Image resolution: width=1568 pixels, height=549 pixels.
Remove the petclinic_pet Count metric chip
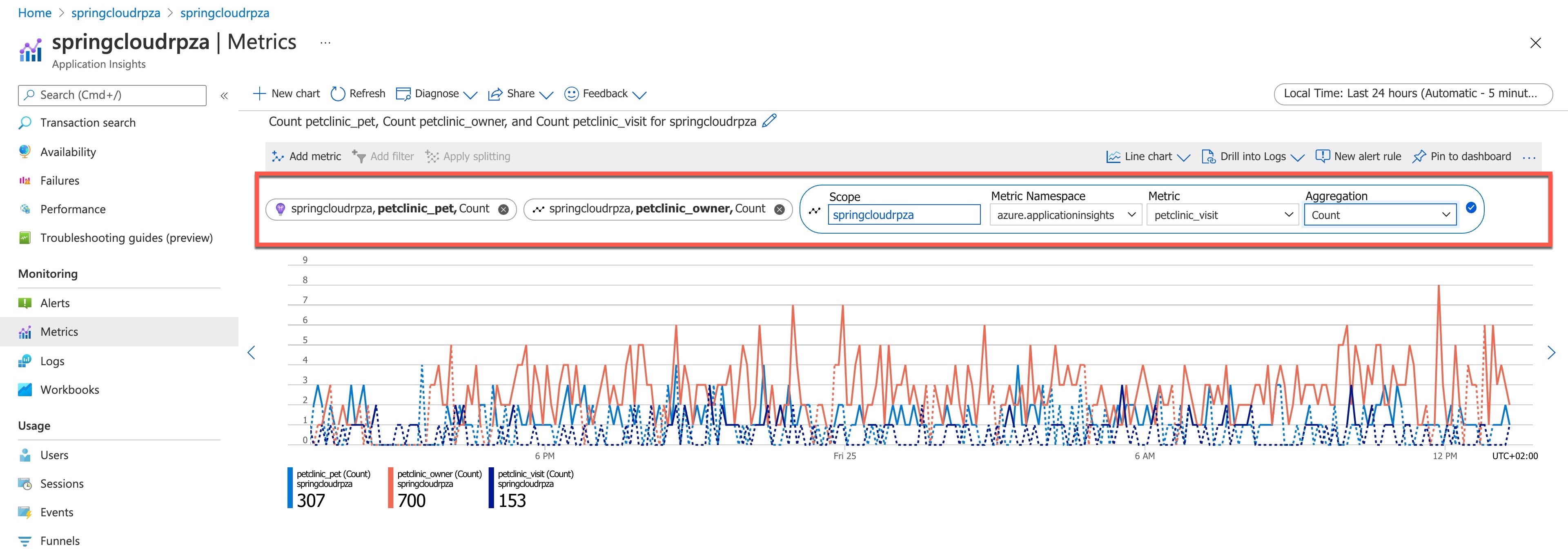pos(503,210)
